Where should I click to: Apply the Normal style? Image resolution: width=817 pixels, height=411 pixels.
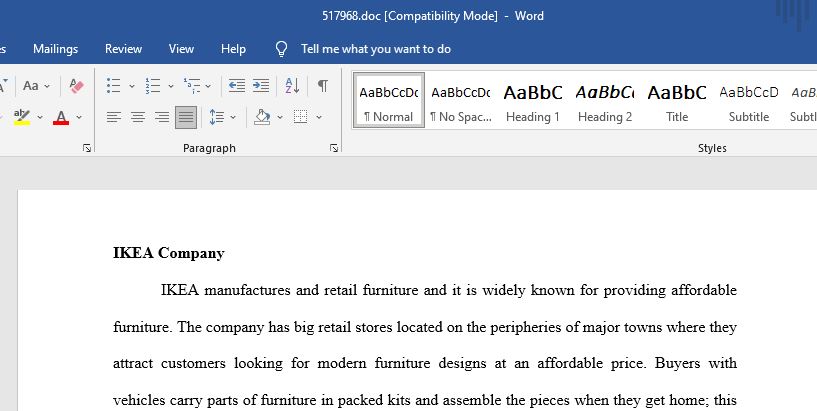(389, 101)
